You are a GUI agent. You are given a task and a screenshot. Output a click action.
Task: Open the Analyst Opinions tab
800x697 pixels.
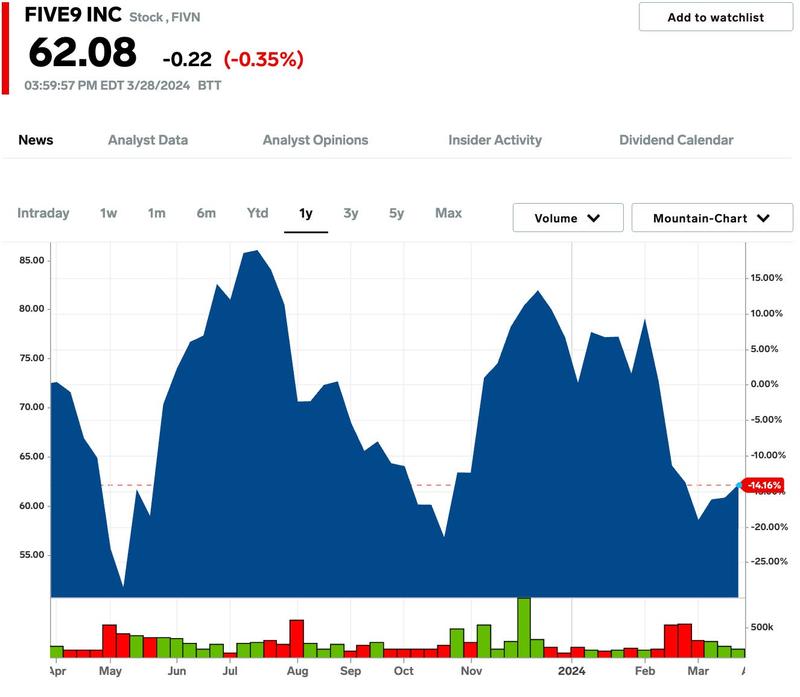[315, 140]
